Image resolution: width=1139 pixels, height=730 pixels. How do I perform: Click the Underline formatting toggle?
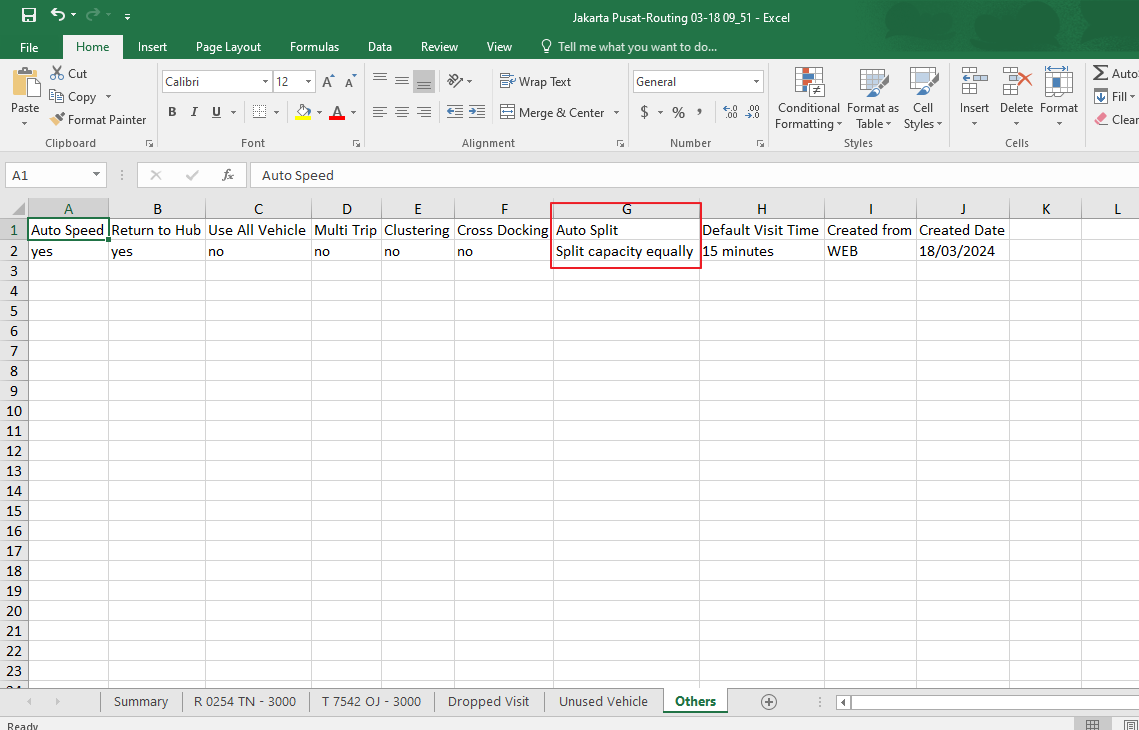215,112
